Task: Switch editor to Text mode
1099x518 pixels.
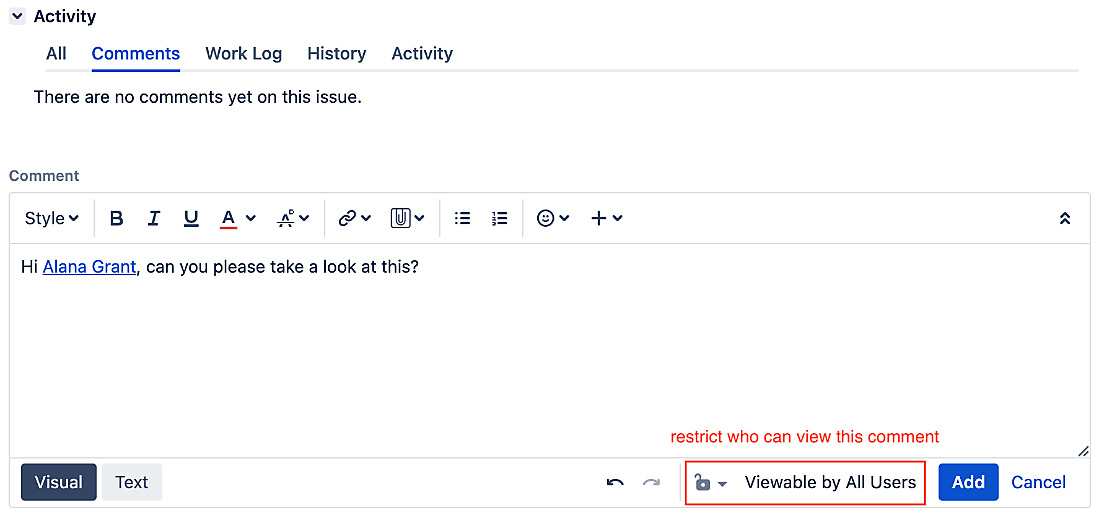Action: click(131, 482)
